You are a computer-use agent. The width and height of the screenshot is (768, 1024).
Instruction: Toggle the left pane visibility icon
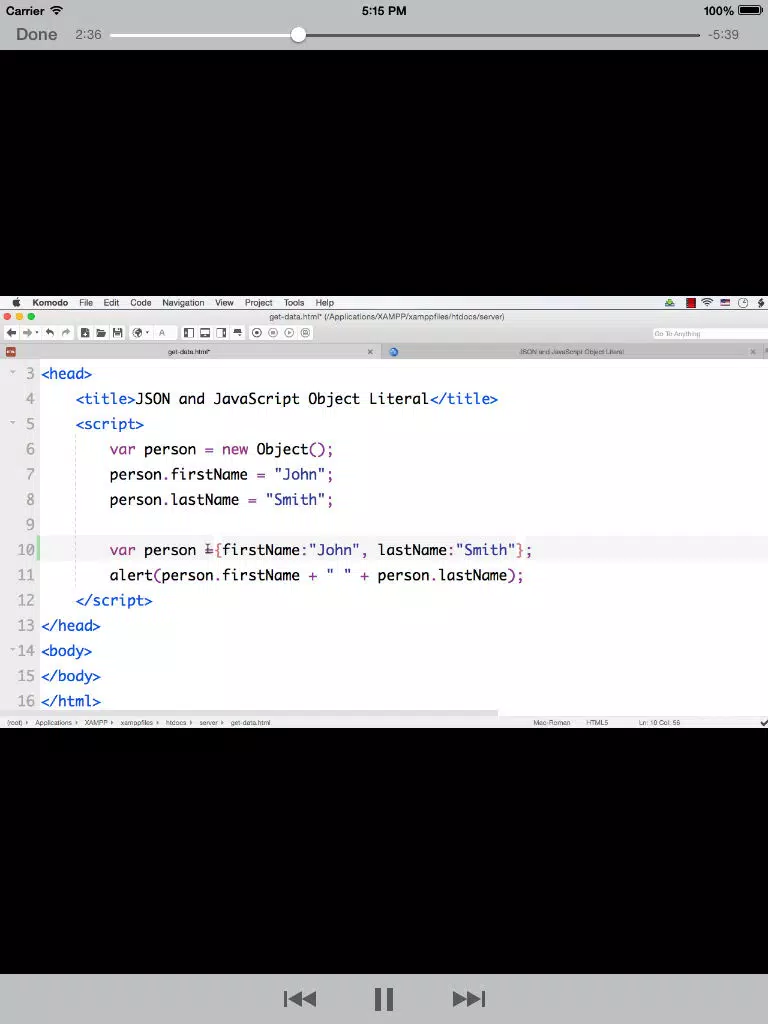tap(189, 332)
